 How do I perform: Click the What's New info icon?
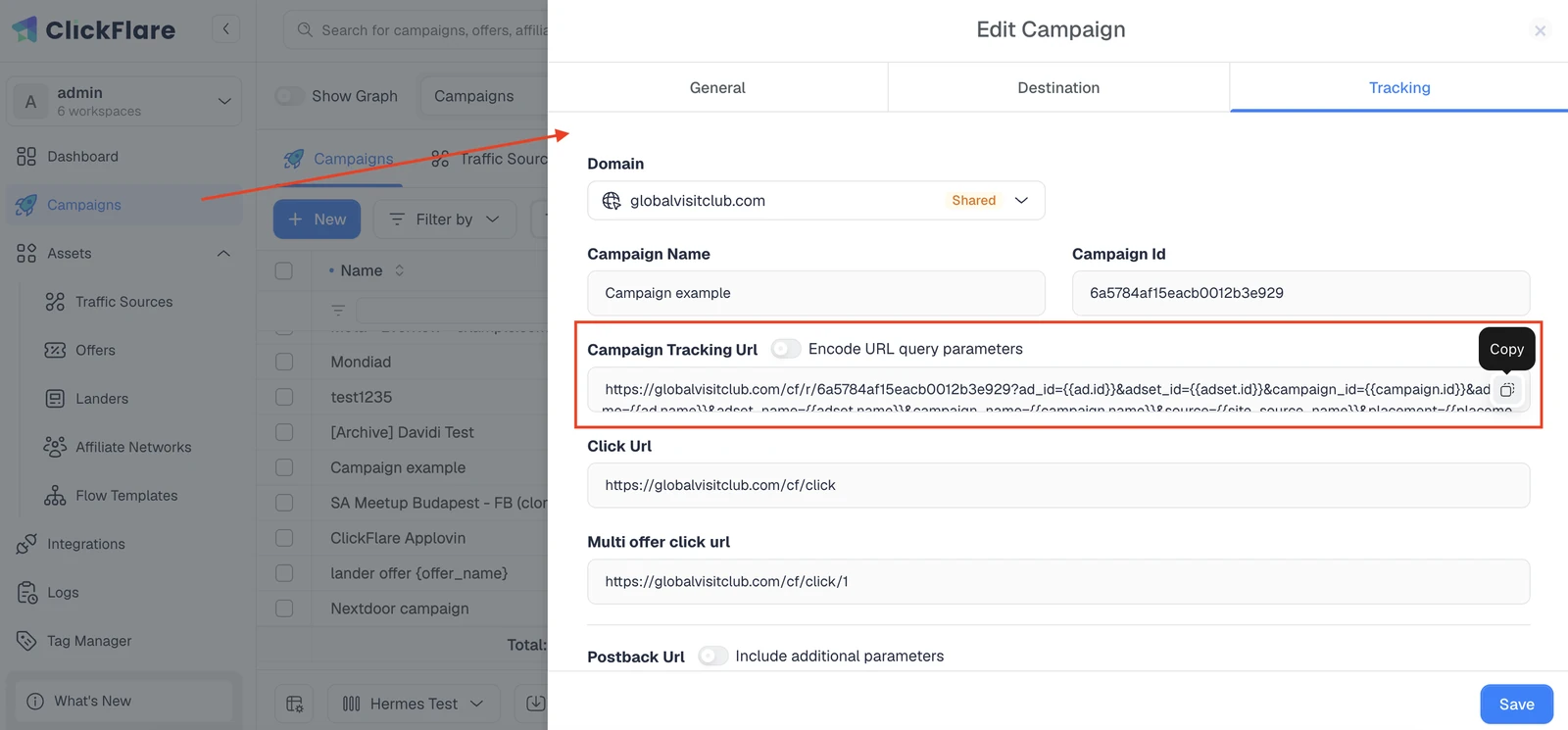point(35,702)
